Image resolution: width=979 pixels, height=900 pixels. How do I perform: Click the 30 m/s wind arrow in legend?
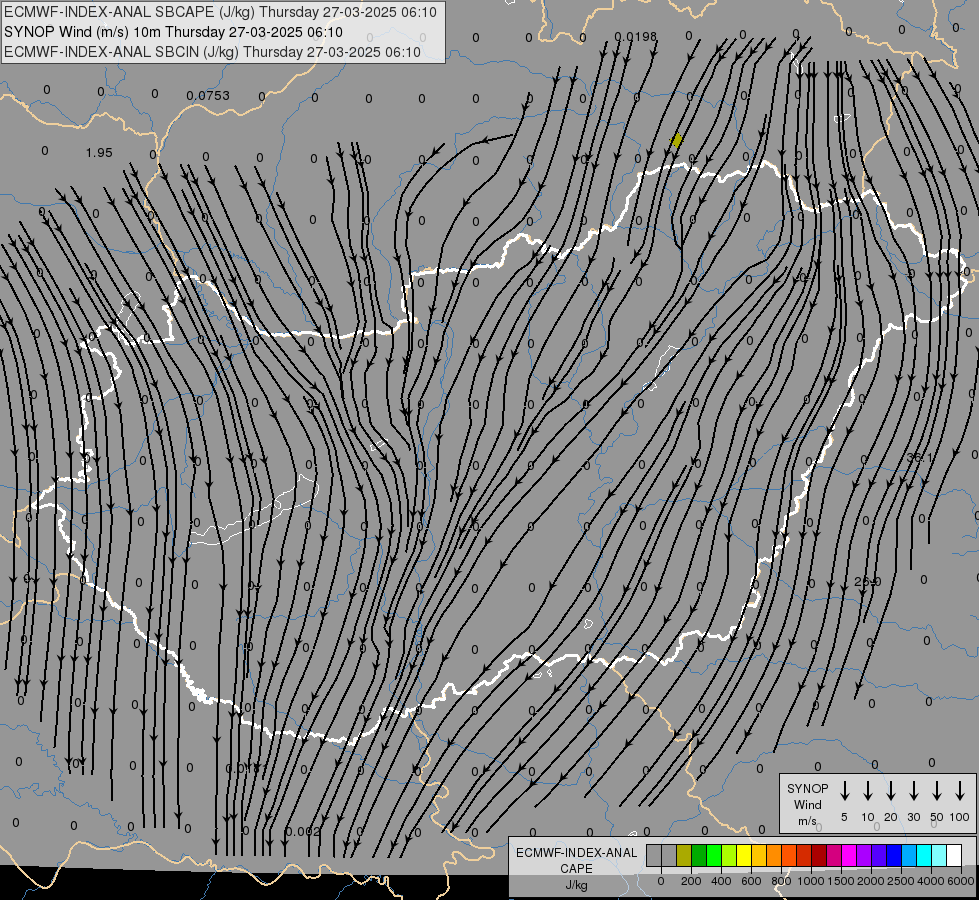[913, 790]
